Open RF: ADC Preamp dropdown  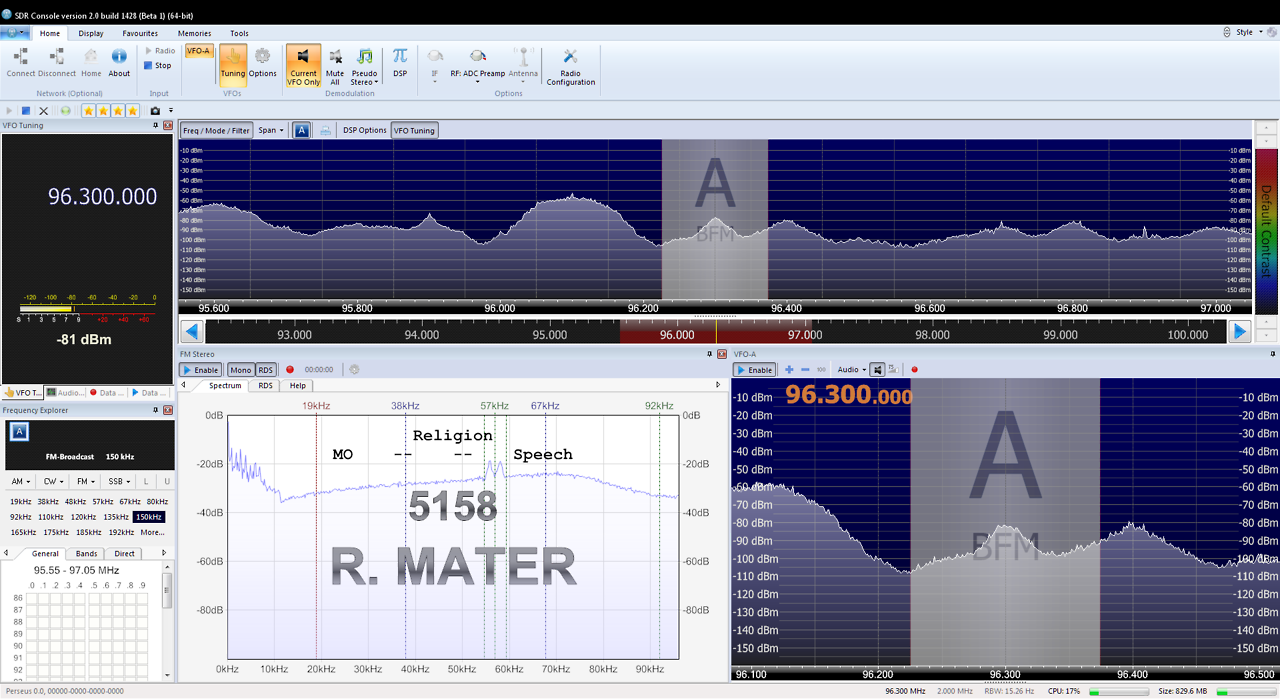(x=478, y=64)
